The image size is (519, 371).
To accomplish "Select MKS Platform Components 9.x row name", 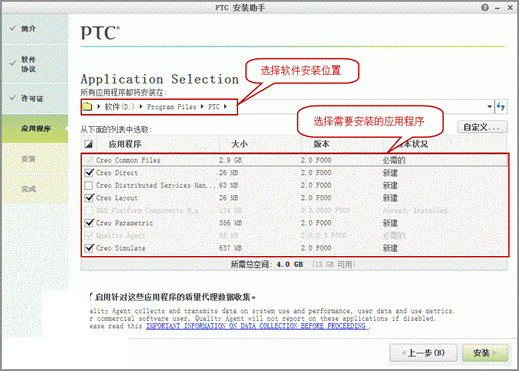I will (x=147, y=210).
